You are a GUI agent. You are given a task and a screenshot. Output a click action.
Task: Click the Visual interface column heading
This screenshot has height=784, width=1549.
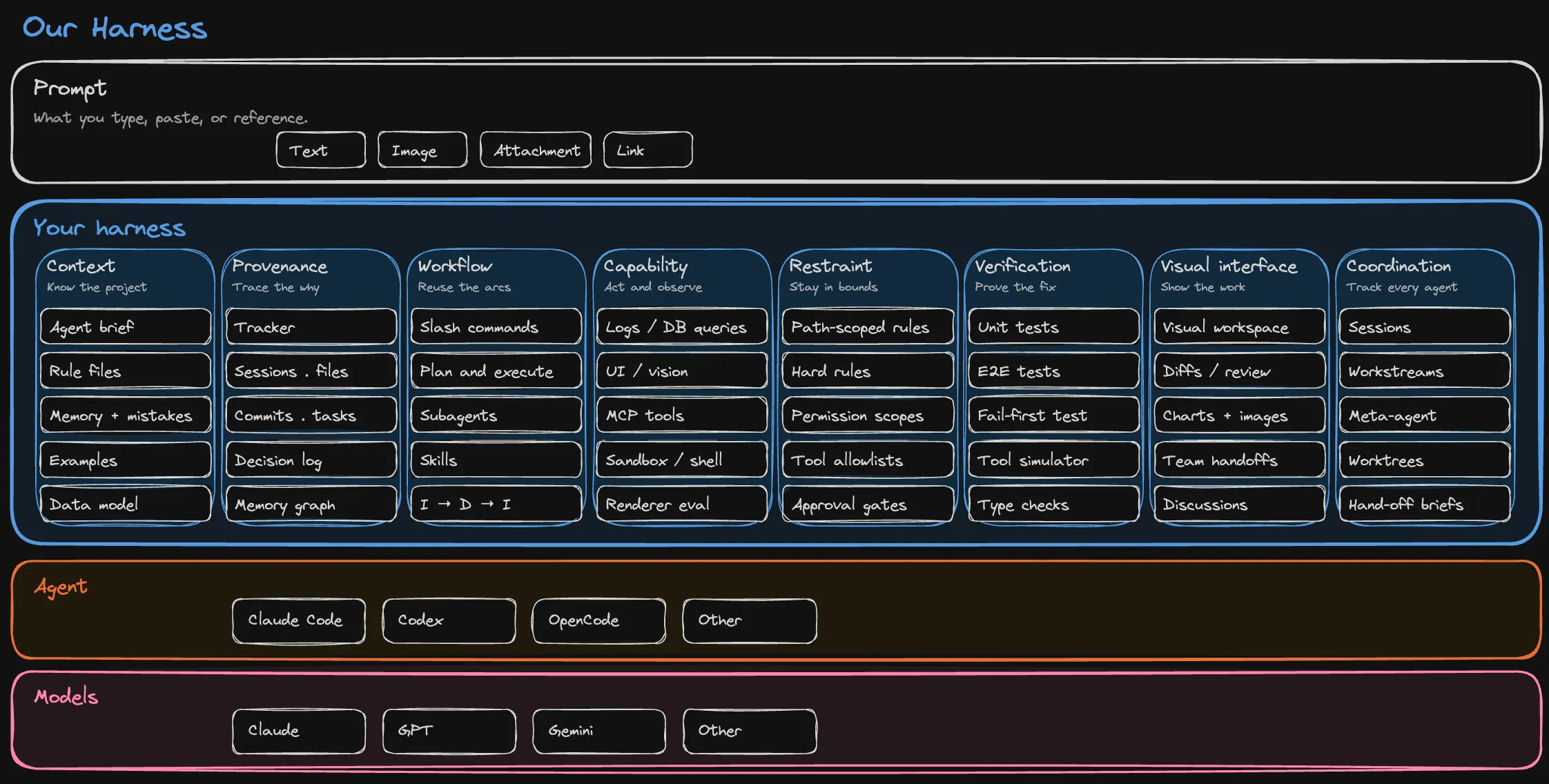pos(1229,266)
